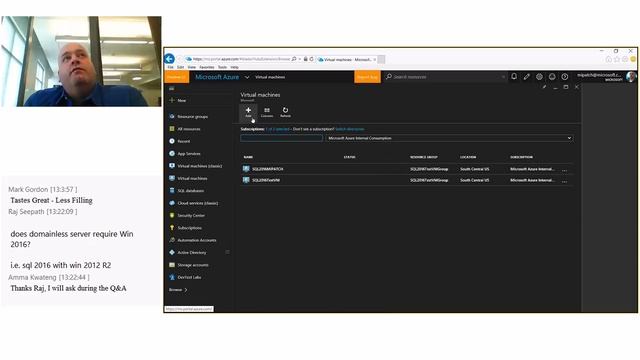Image resolution: width=640 pixels, height=360 pixels.
Task: Open Resource groups in the sidebar
Action: click(189, 117)
